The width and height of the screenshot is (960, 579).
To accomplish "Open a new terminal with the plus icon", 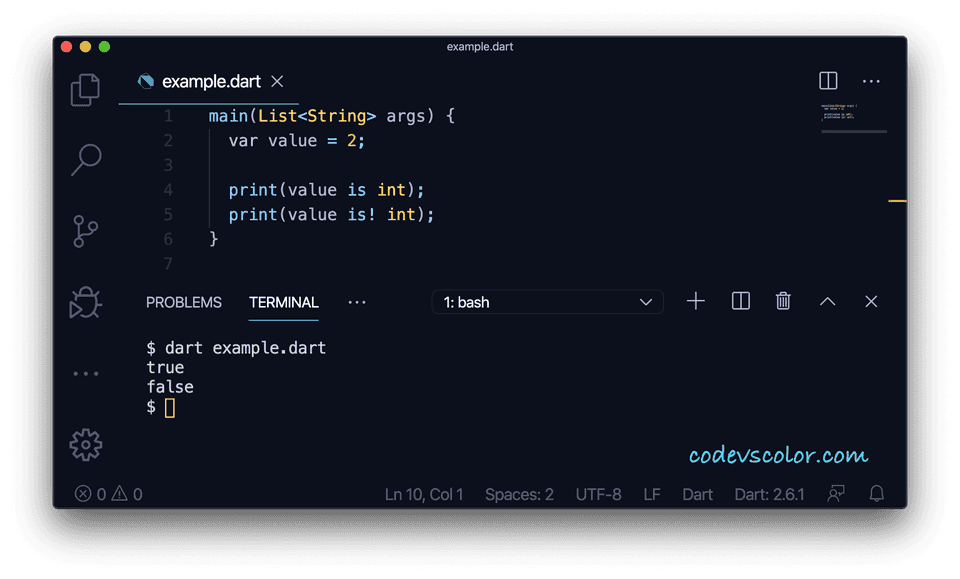I will [x=695, y=301].
